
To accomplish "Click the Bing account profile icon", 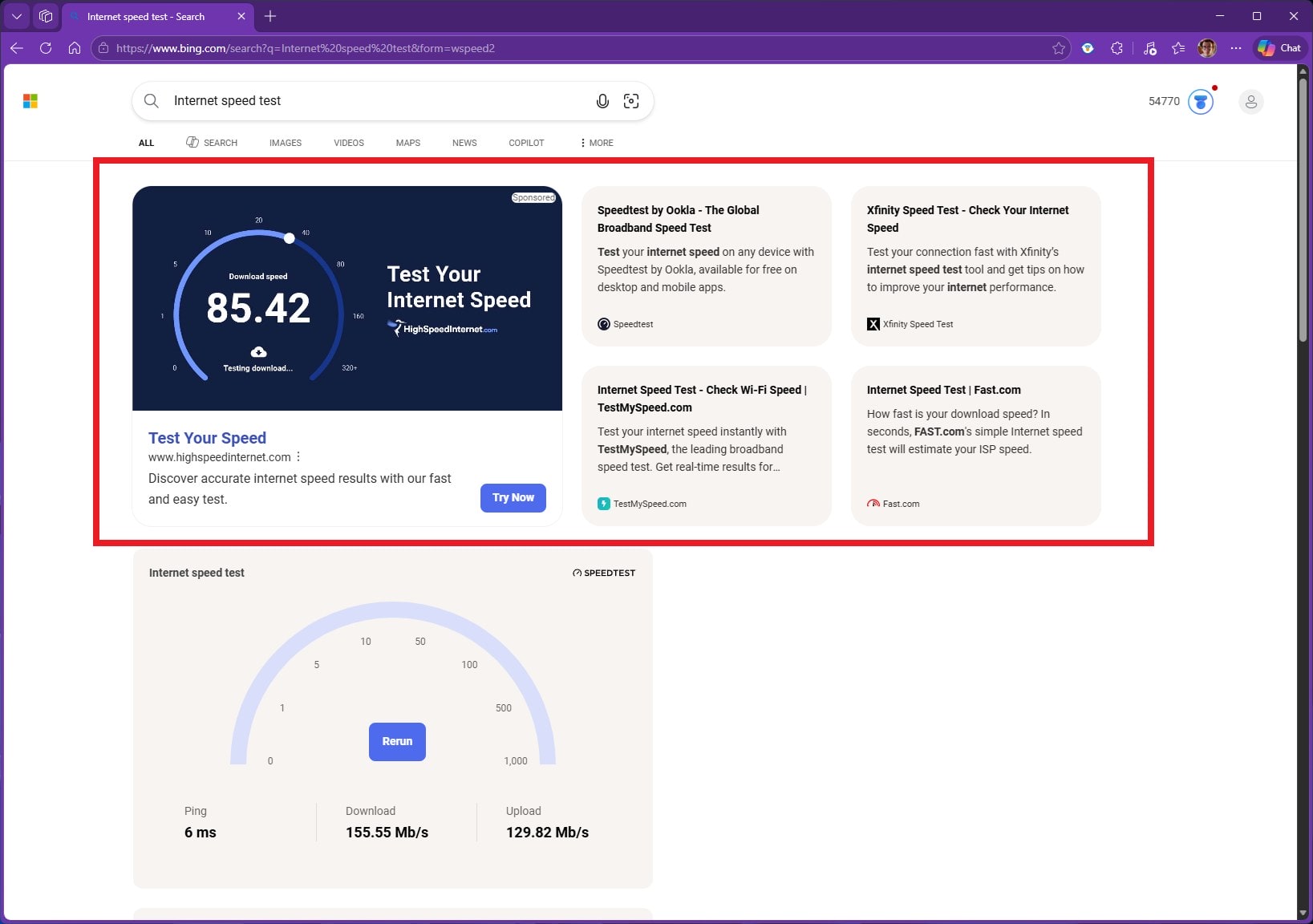I will click(x=1250, y=102).
